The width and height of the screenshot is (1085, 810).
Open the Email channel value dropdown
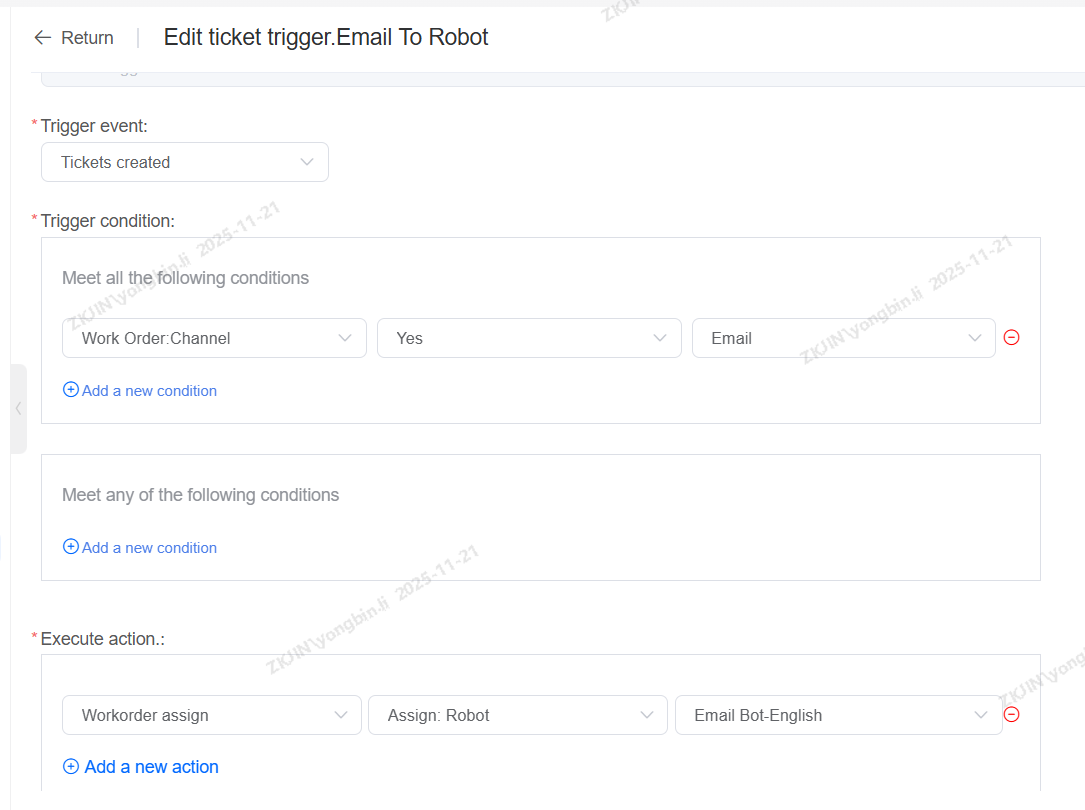[x=842, y=338]
